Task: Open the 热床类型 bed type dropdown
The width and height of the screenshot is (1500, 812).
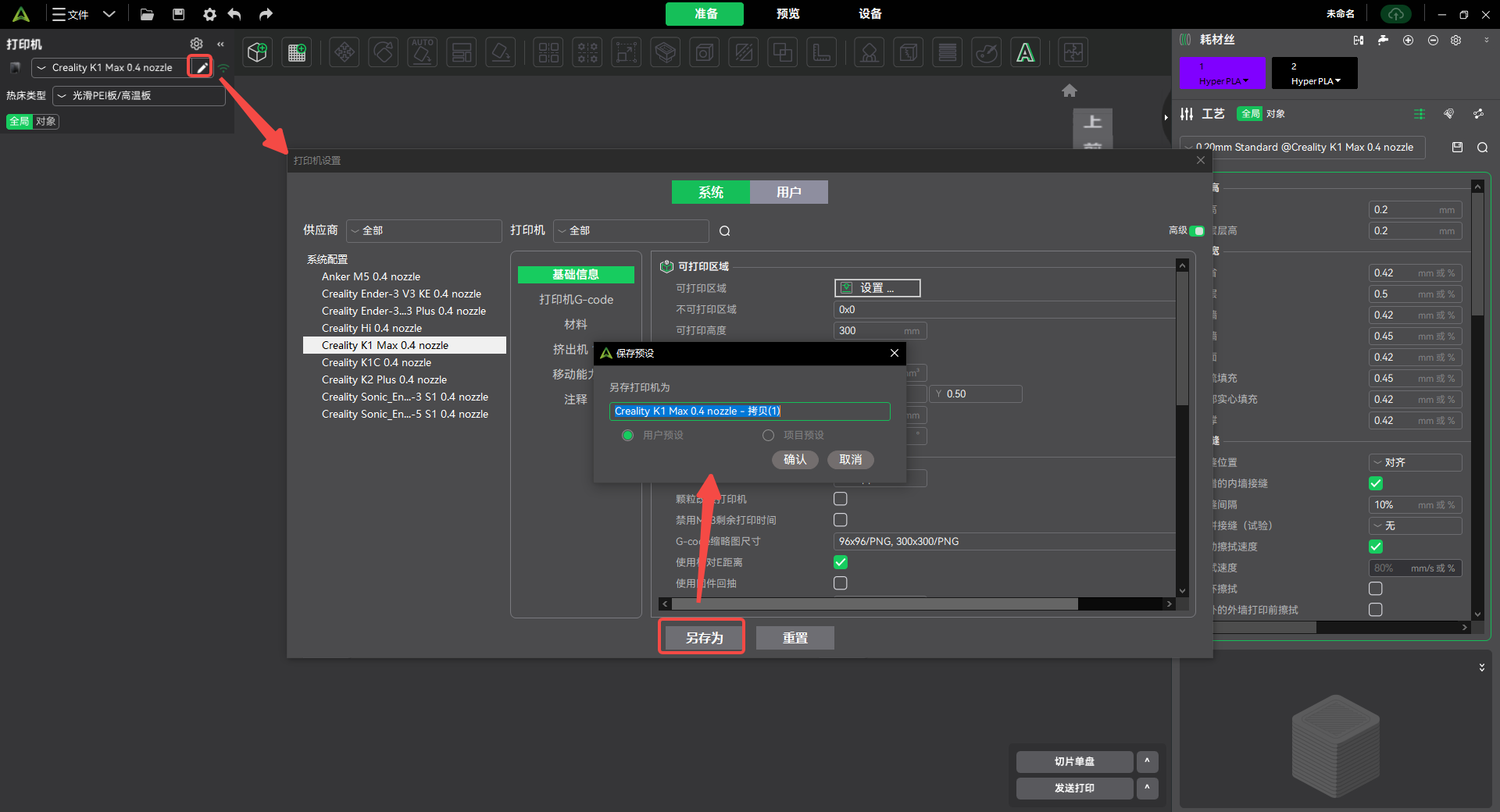Action: (x=139, y=95)
